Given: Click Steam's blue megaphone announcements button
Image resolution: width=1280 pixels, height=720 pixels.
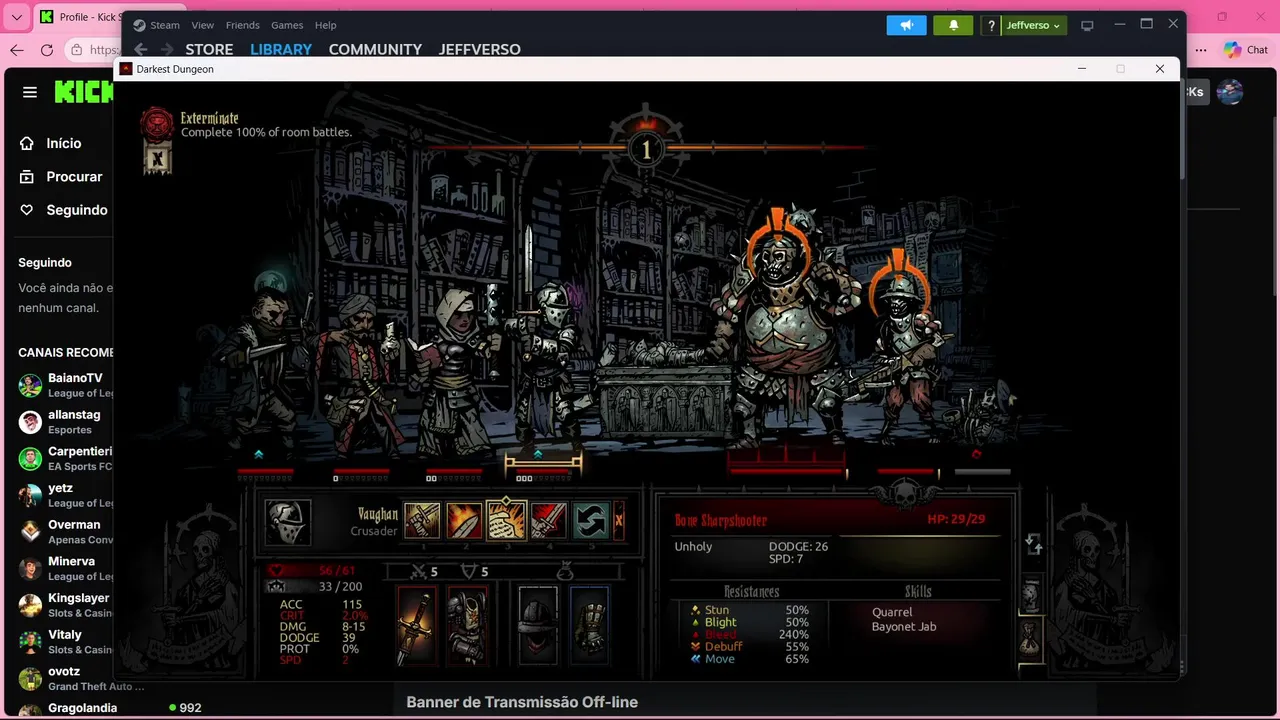Looking at the screenshot, I should [907, 25].
